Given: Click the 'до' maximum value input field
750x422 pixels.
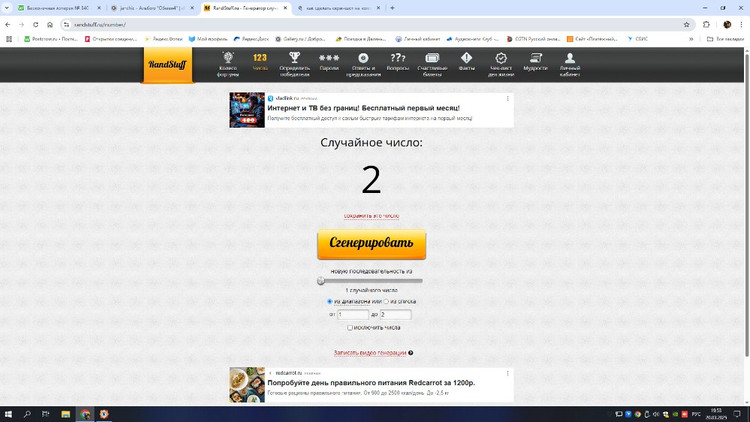Looking at the screenshot, I should (396, 314).
